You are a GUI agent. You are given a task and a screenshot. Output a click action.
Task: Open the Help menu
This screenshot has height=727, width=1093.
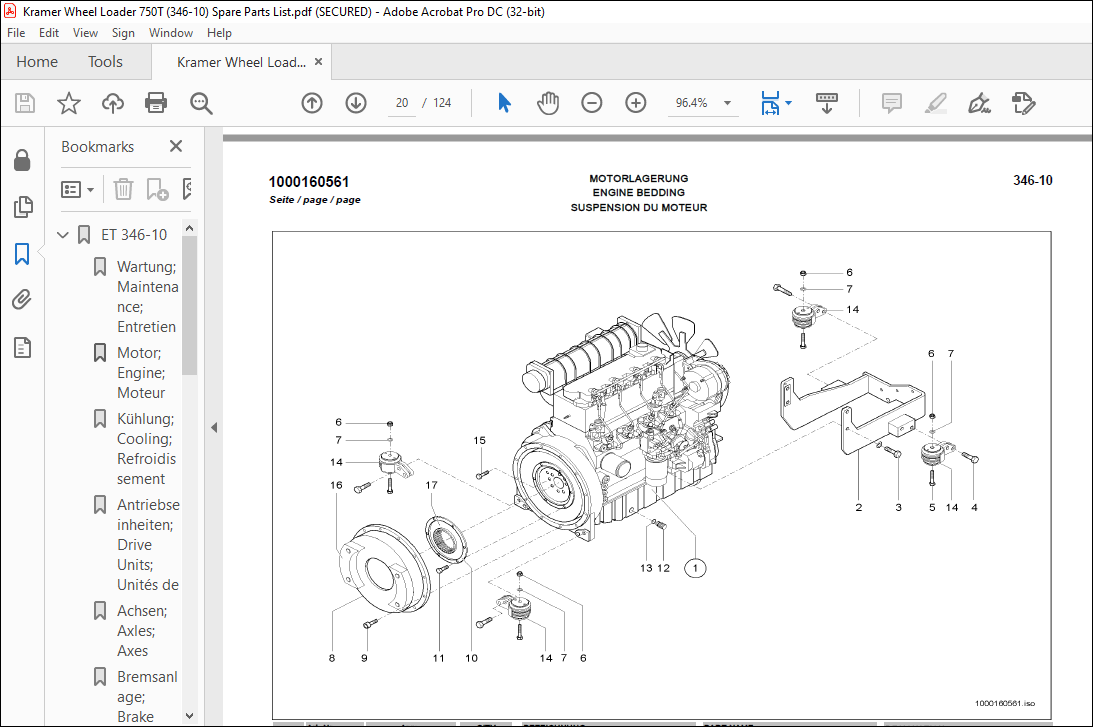point(219,33)
